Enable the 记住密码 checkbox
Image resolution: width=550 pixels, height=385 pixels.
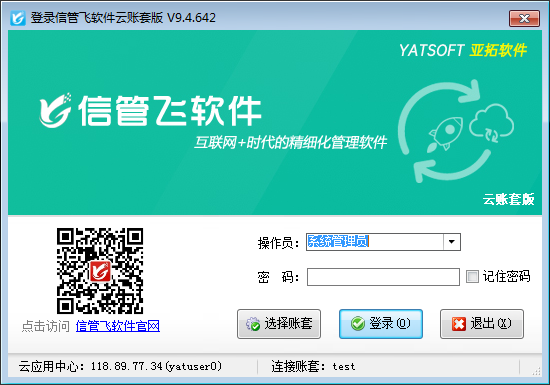coord(472,276)
